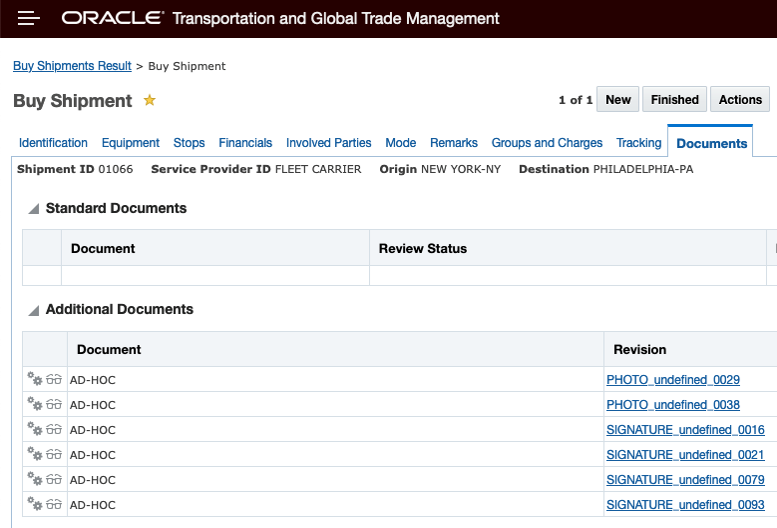Open the hamburger navigation menu
Screen dimensions: 777x528
point(28,18)
